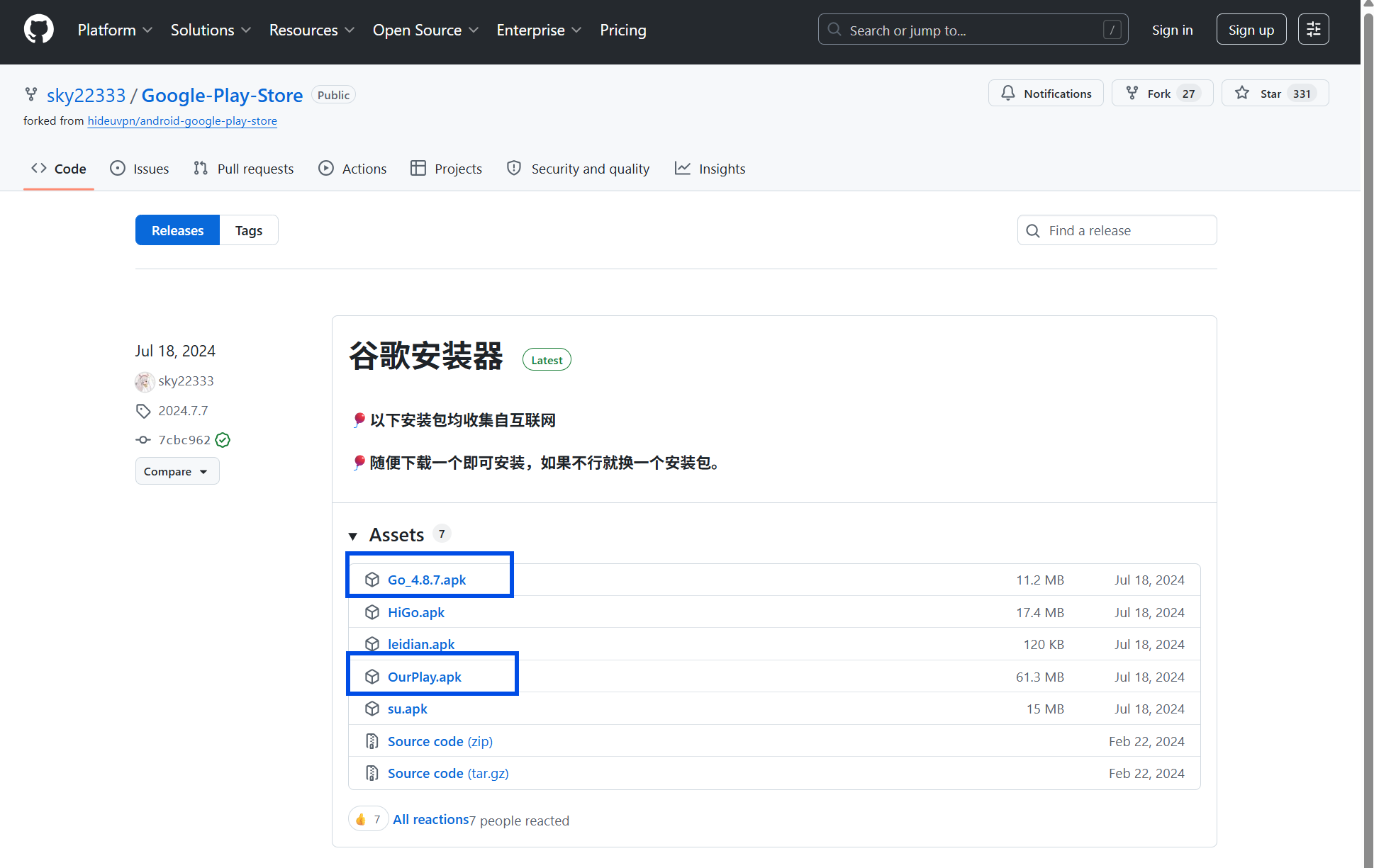Click the Sign in link

(1172, 30)
